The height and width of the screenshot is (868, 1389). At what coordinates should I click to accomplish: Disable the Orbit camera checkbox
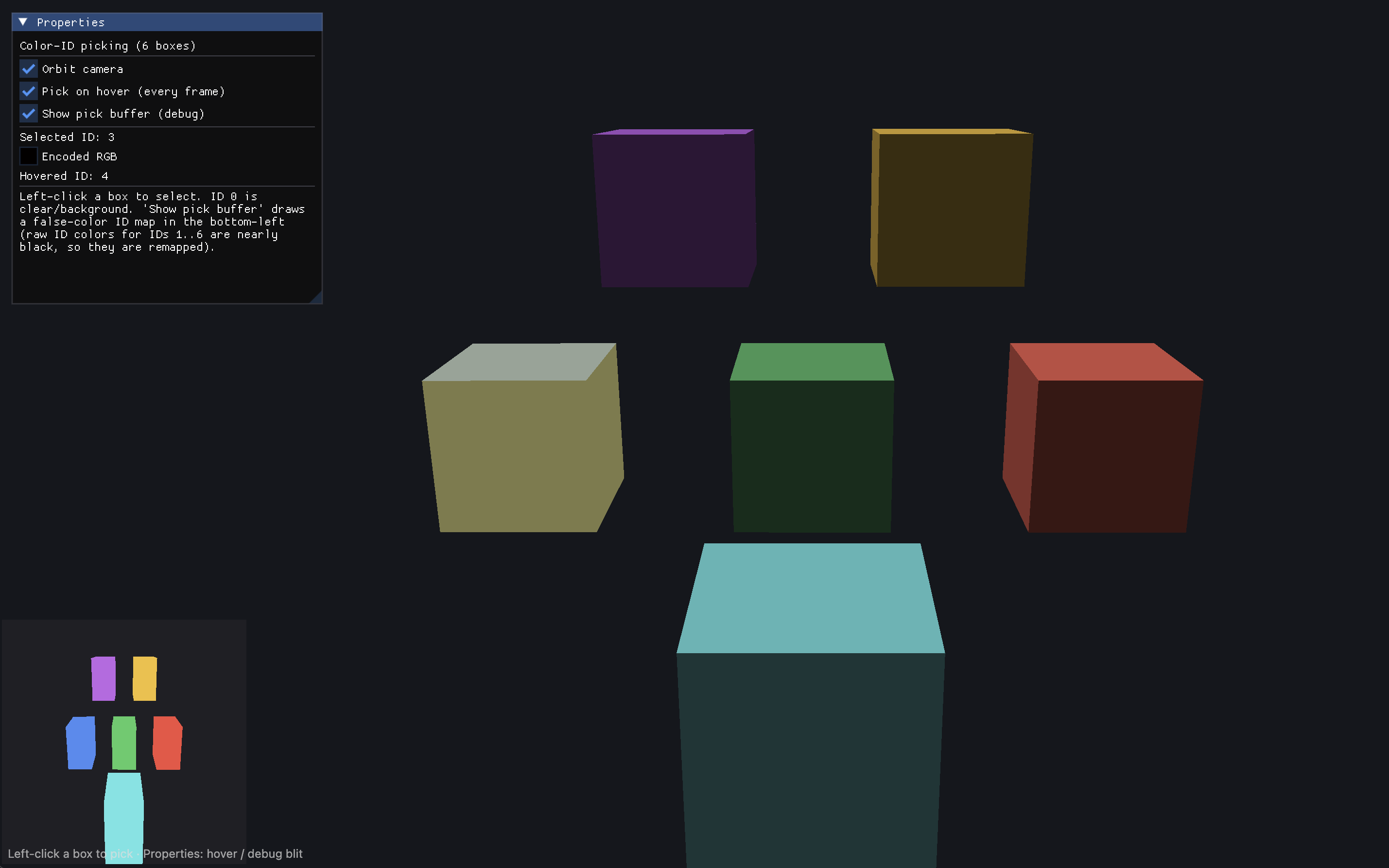point(29,69)
